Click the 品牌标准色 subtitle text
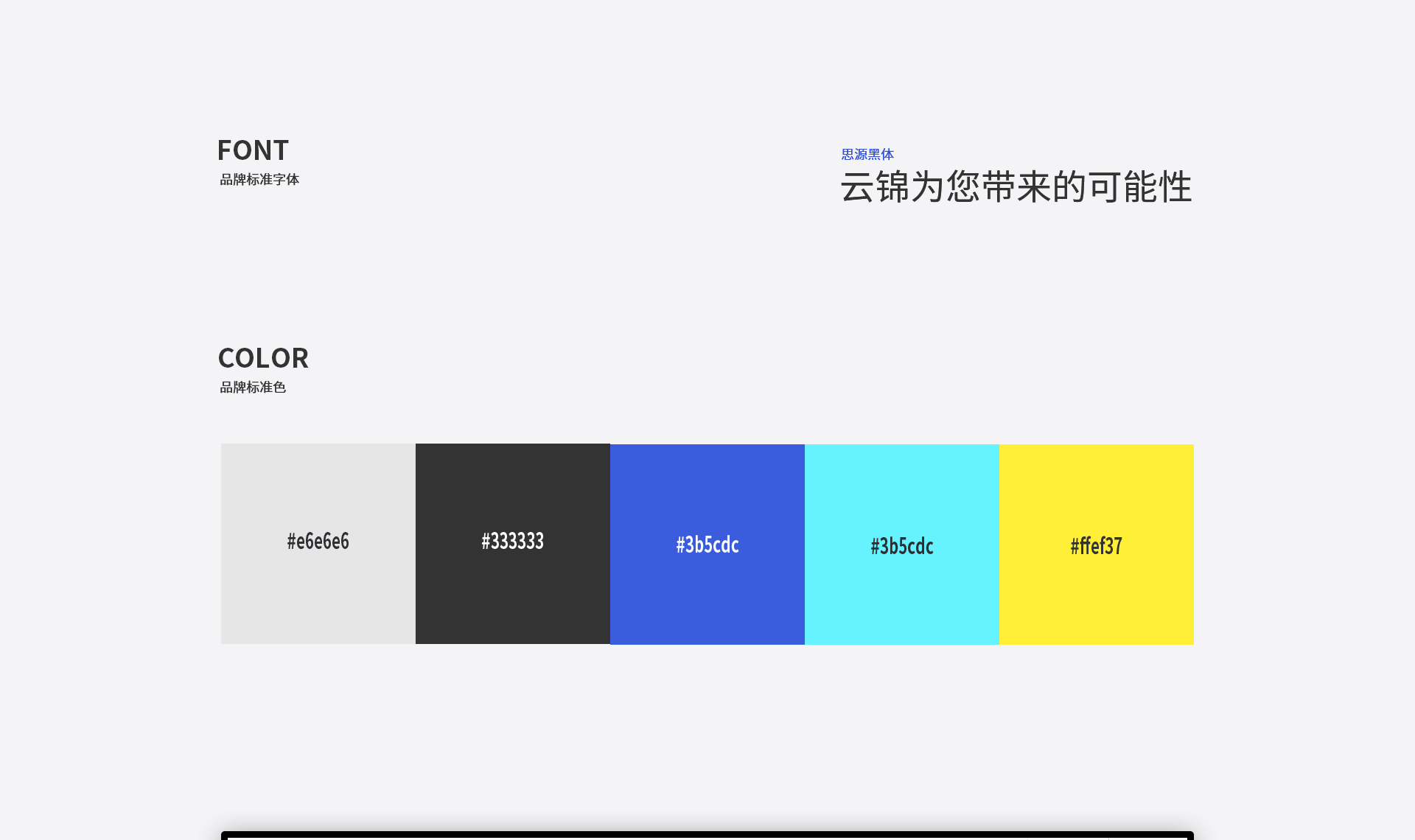 tap(254, 387)
